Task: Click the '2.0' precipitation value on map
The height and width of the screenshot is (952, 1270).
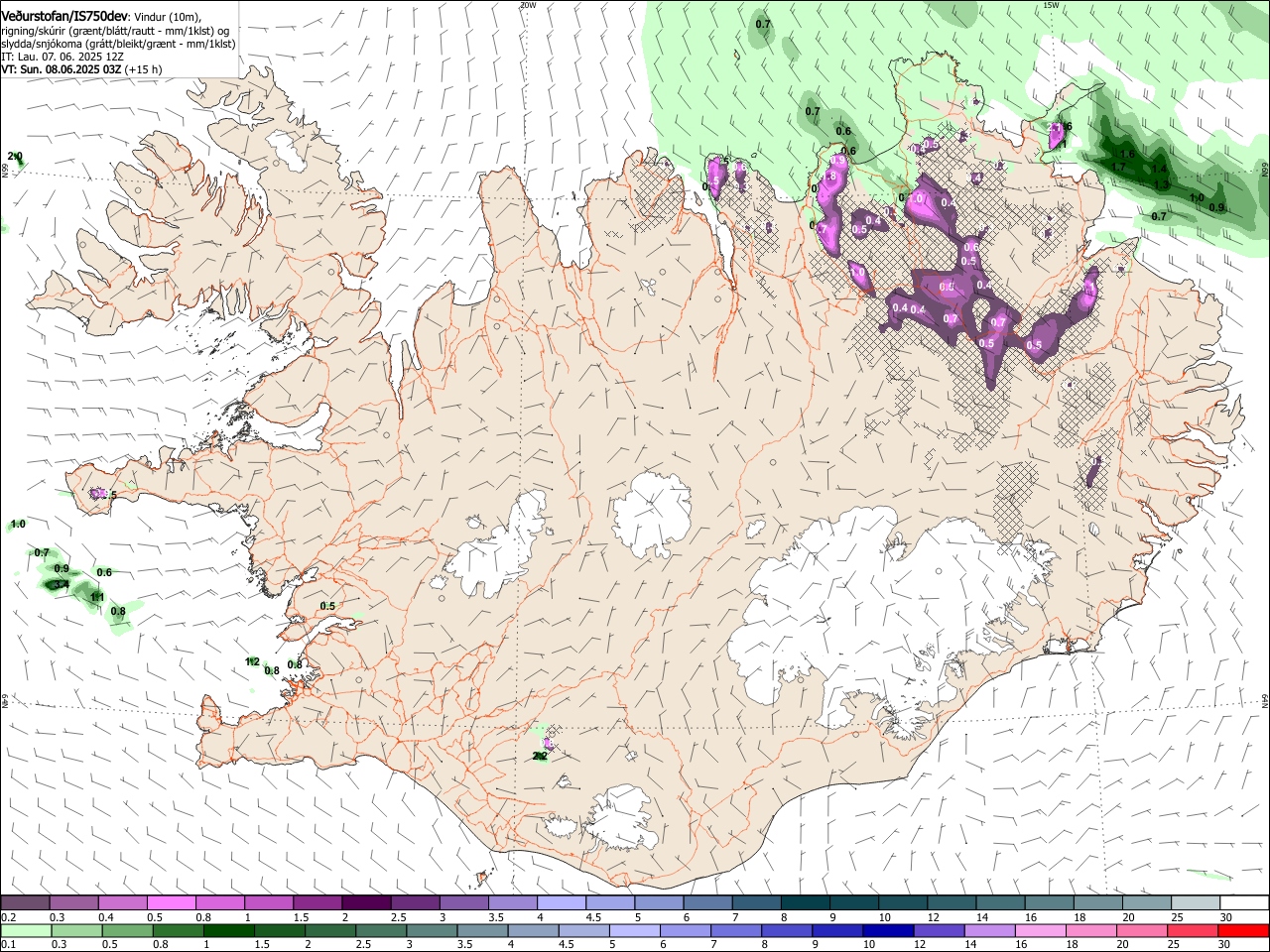Action: tap(15, 157)
